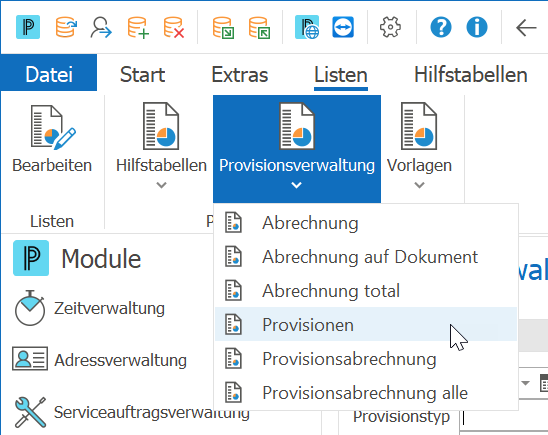
Task: Open the small dropdown arrow above Provisionstyp
Action: [525, 383]
